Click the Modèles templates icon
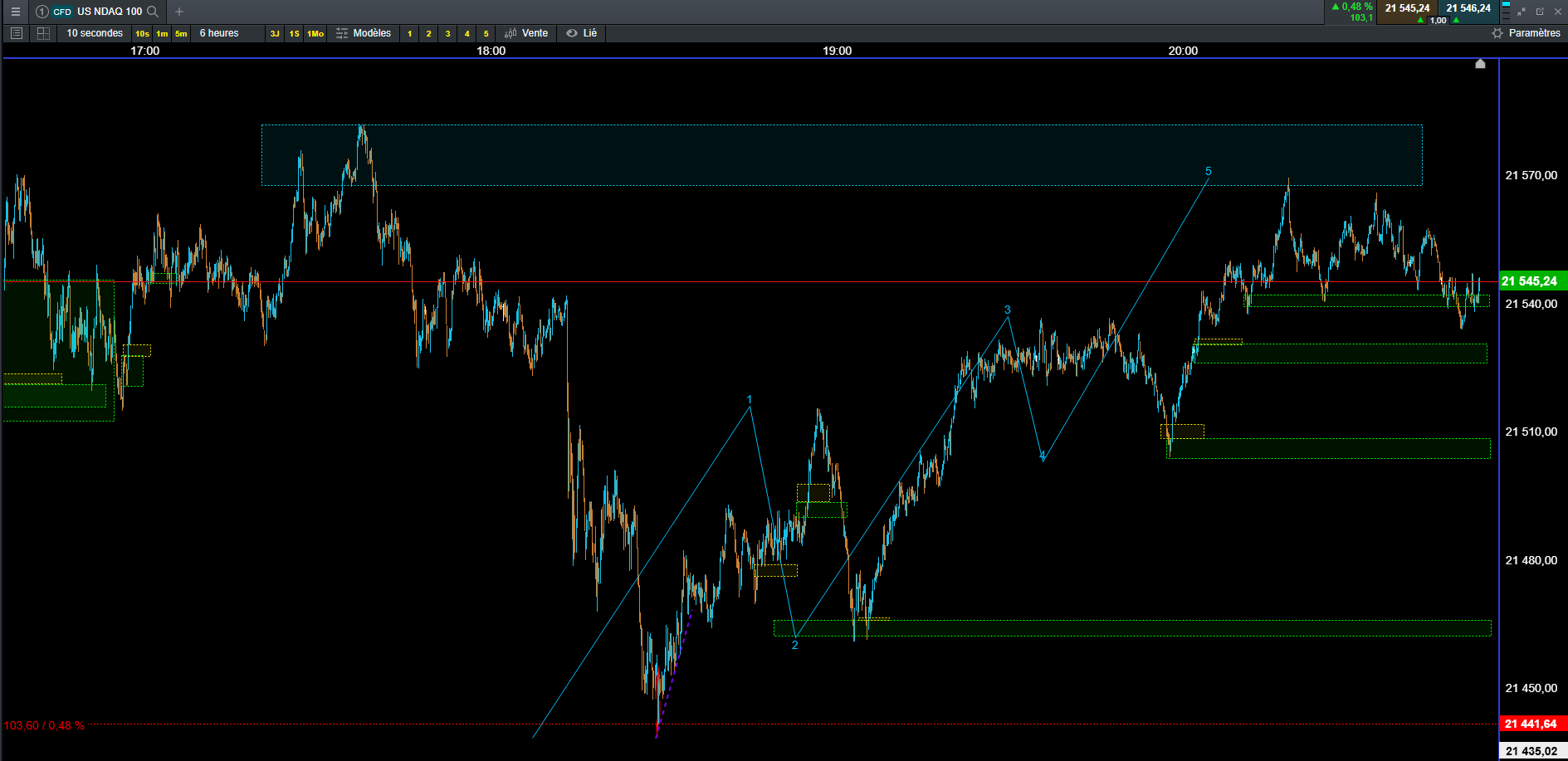1568x761 pixels. 363,33
